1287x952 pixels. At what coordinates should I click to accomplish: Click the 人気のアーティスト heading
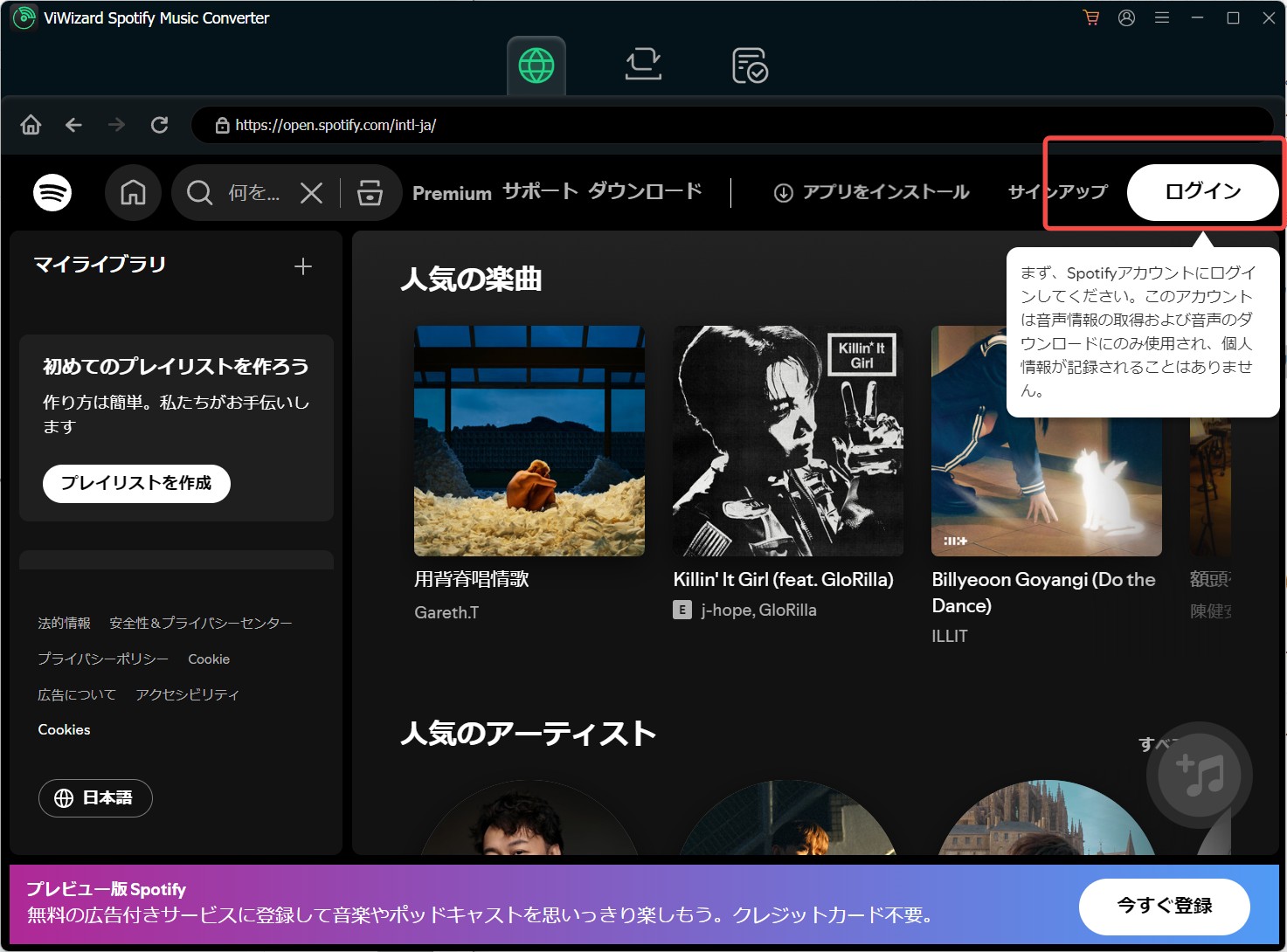pos(528,734)
